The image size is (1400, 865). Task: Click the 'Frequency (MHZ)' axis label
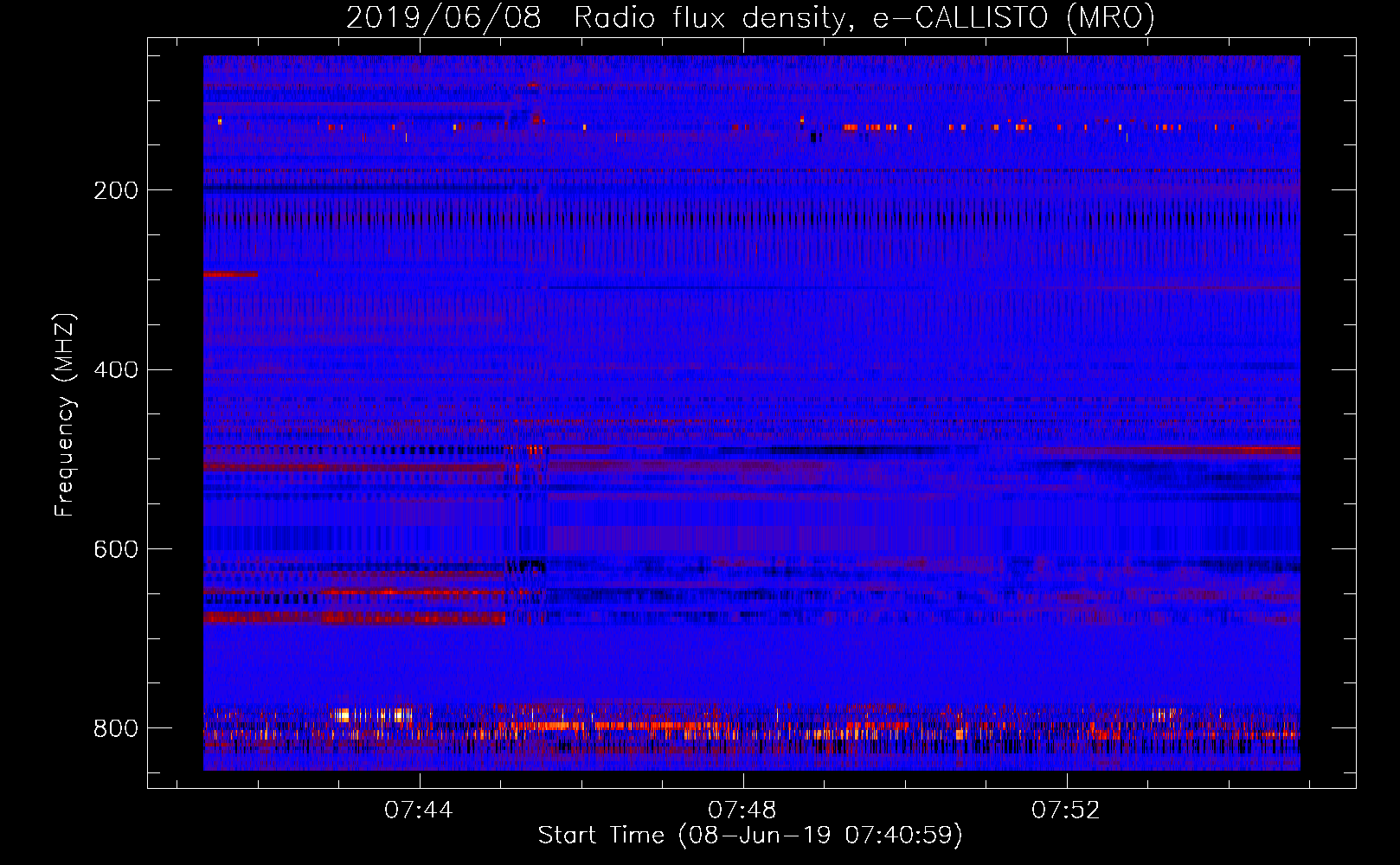coord(64,415)
